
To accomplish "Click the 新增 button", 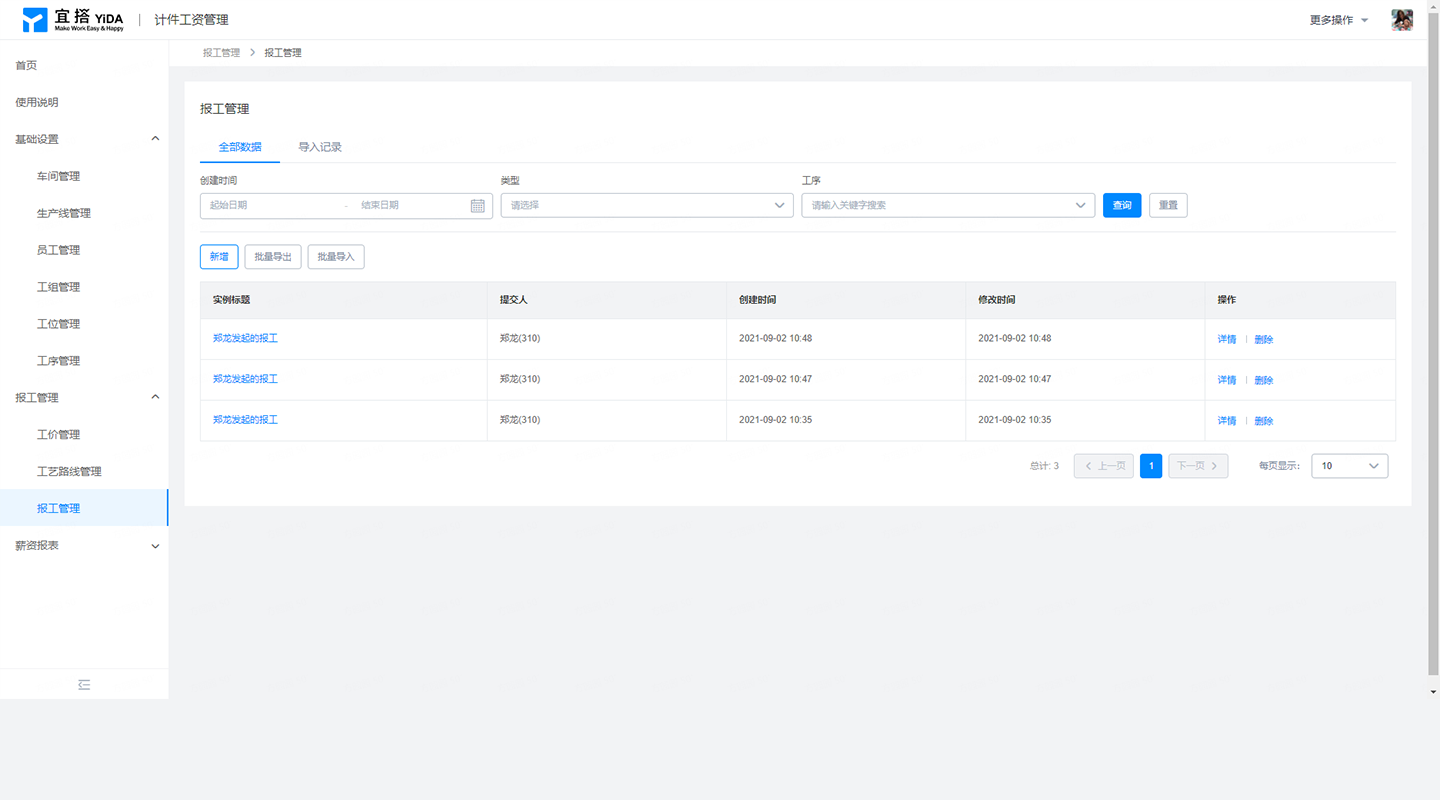I will [x=219, y=257].
